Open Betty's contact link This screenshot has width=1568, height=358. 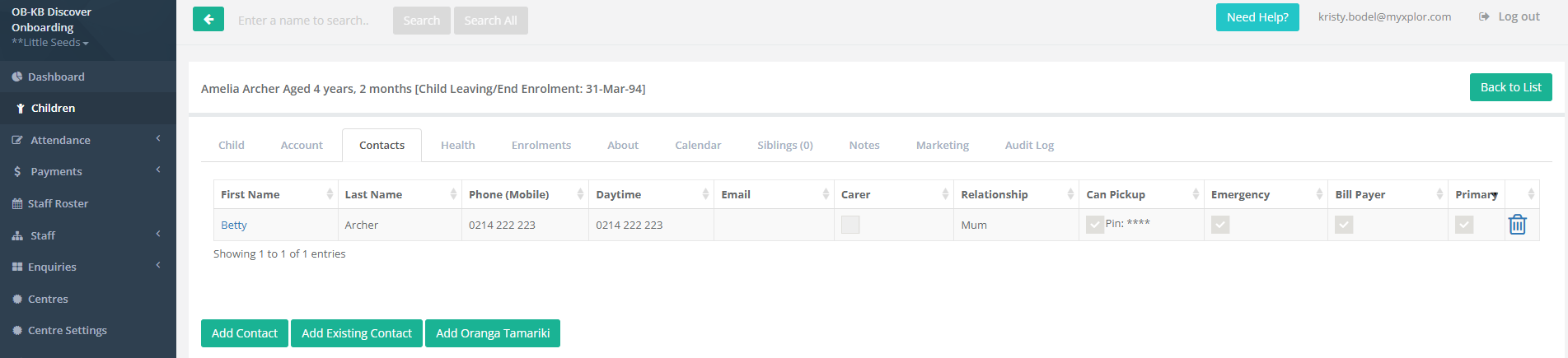click(234, 225)
